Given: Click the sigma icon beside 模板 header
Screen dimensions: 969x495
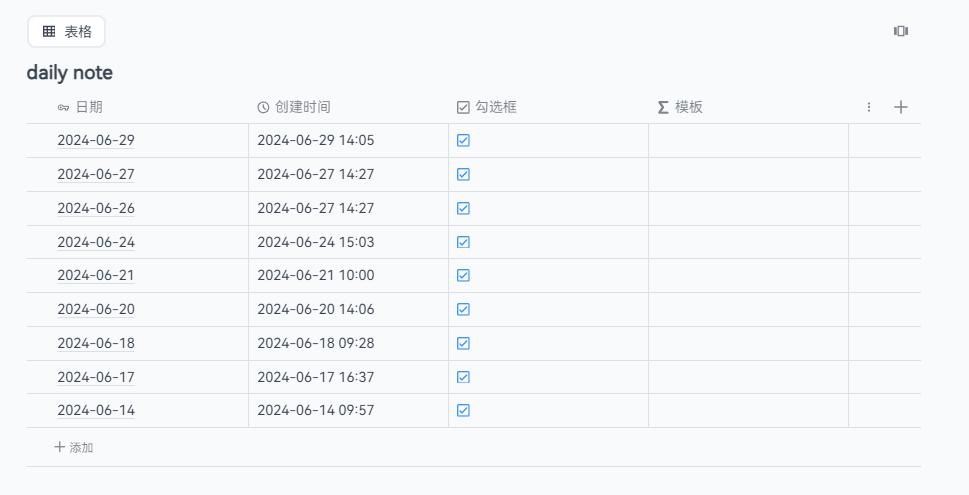Looking at the screenshot, I should tap(663, 107).
